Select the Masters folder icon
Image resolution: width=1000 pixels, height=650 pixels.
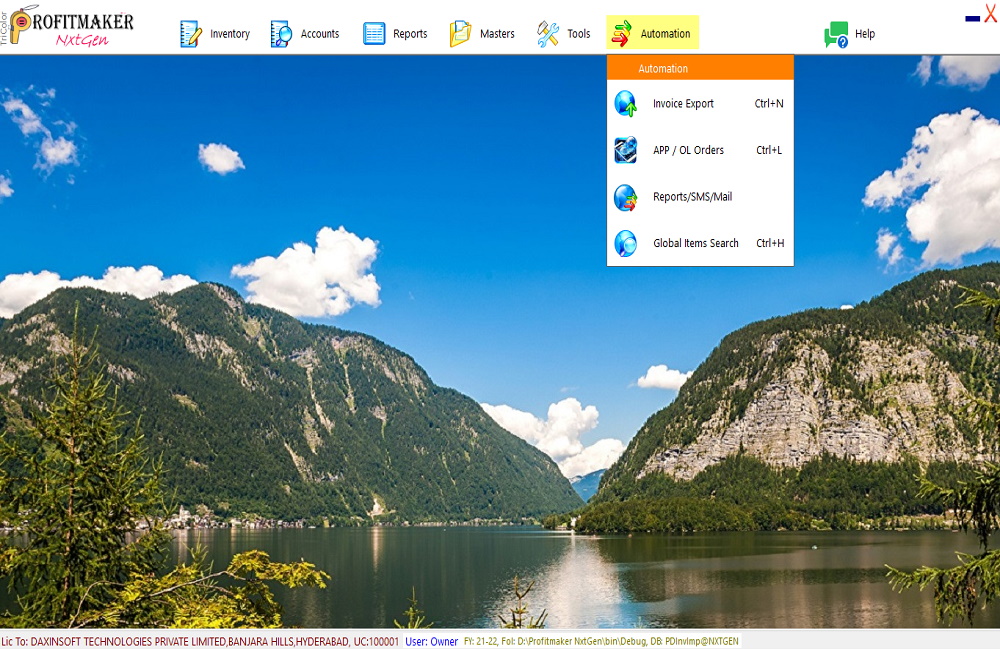(x=460, y=34)
